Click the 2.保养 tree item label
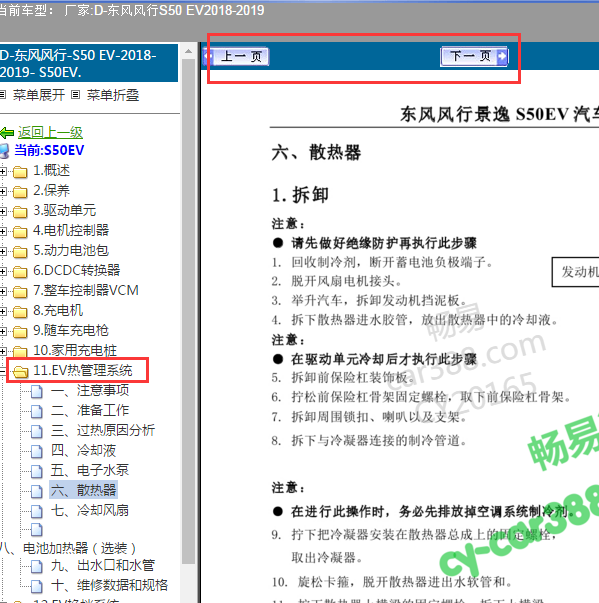 (x=52, y=190)
